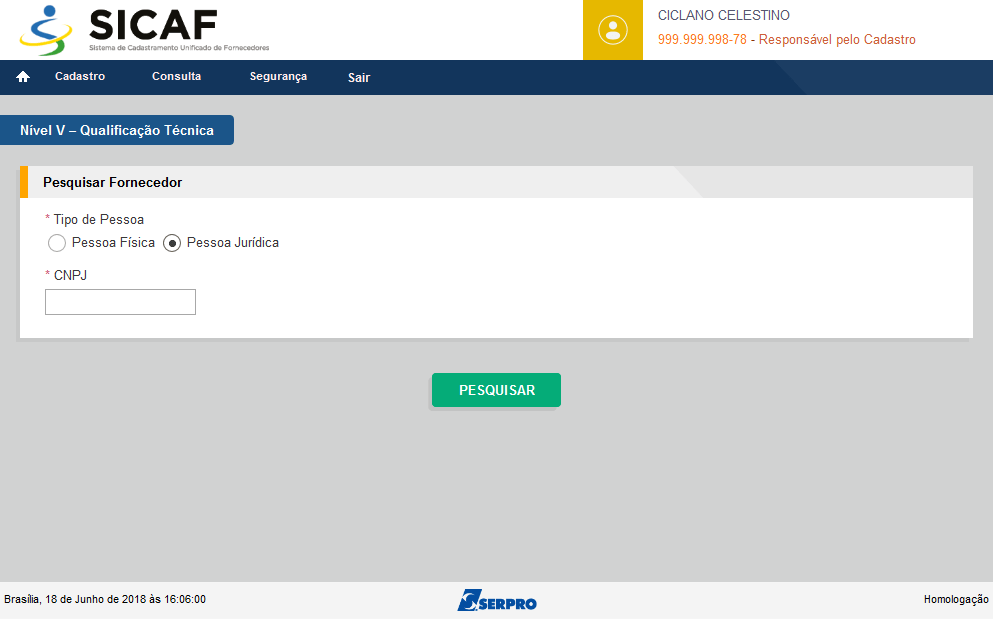The image size is (993, 620).
Task: Click the user profile avatar icon
Action: [x=612, y=30]
